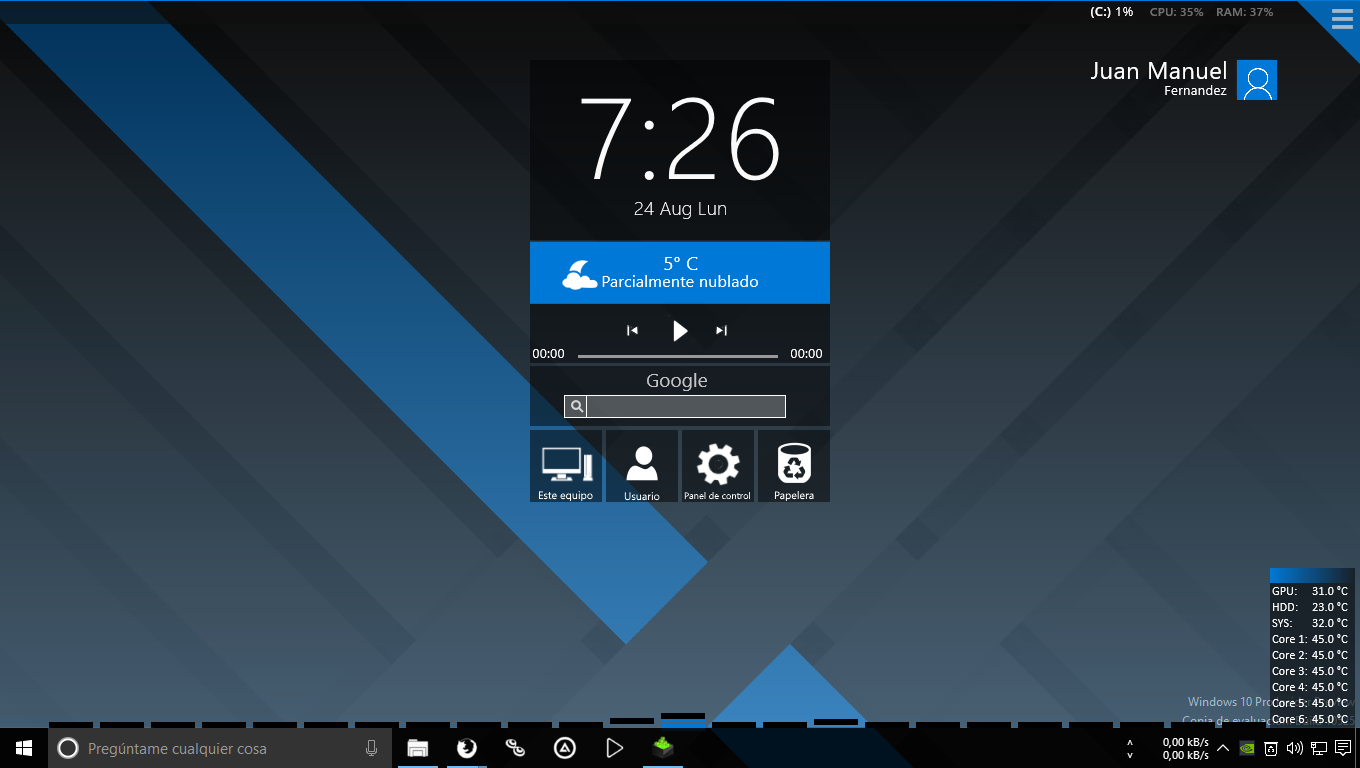1360x768 pixels.
Task: Open the hamburger menu in top-right corner
Action: point(1341,20)
